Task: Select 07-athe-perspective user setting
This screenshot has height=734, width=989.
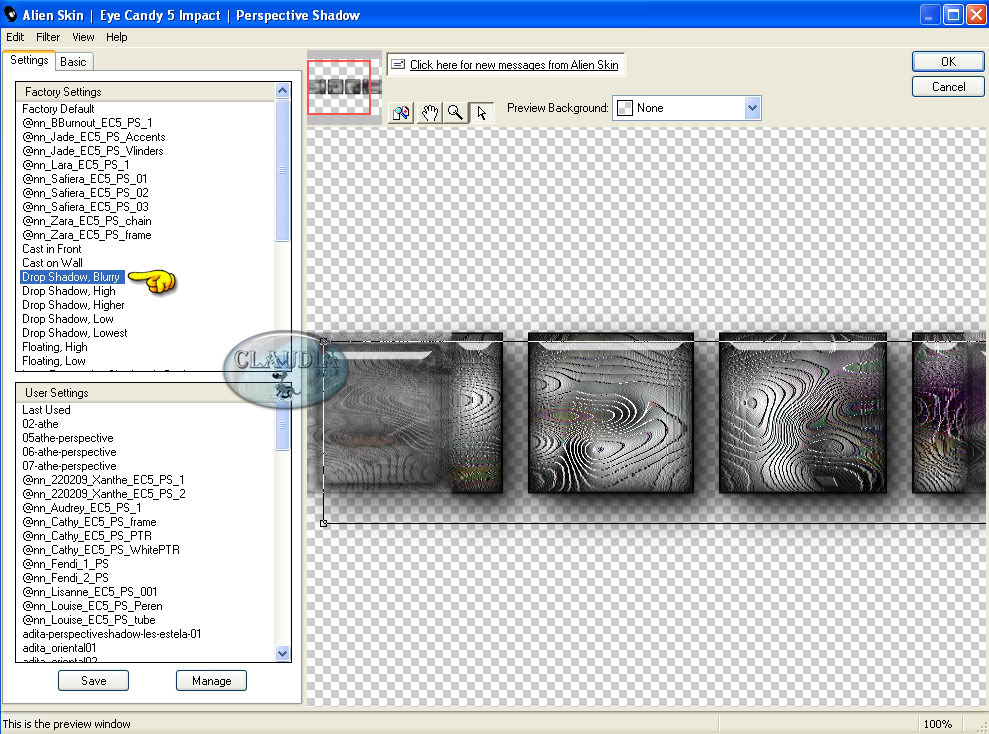Action: [x=69, y=466]
